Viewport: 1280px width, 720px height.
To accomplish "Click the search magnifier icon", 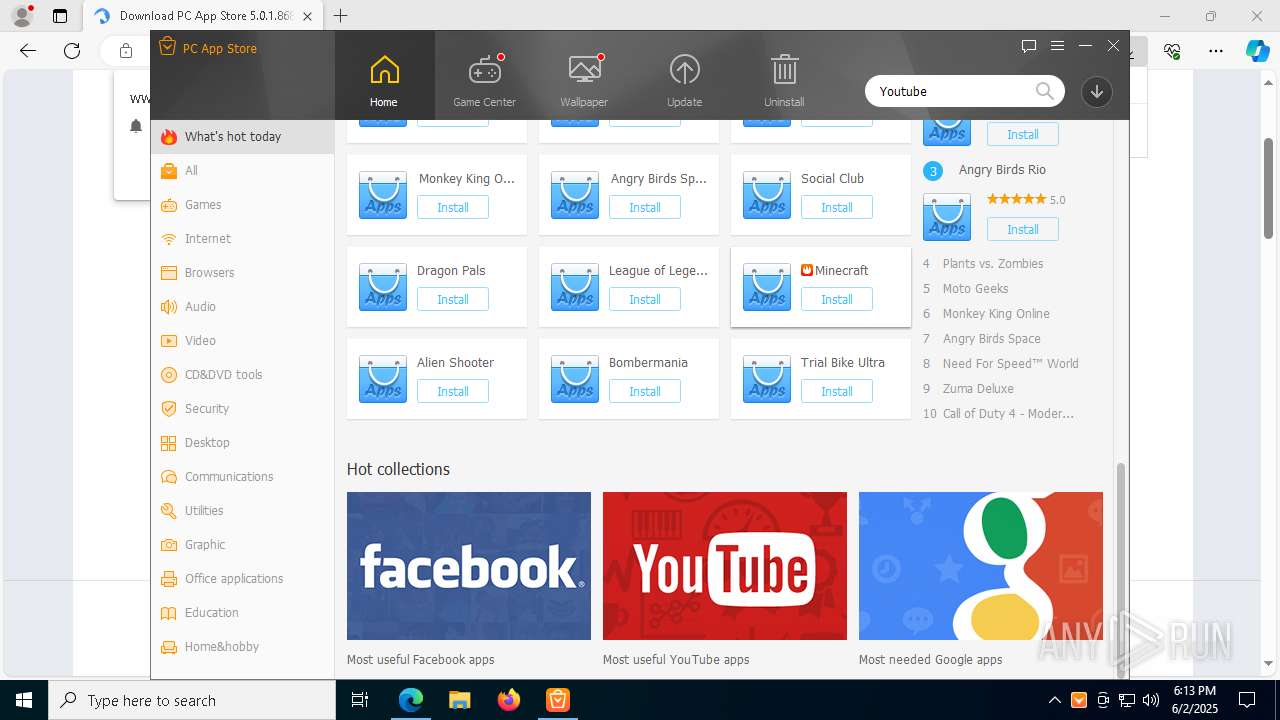I will coord(1044,91).
